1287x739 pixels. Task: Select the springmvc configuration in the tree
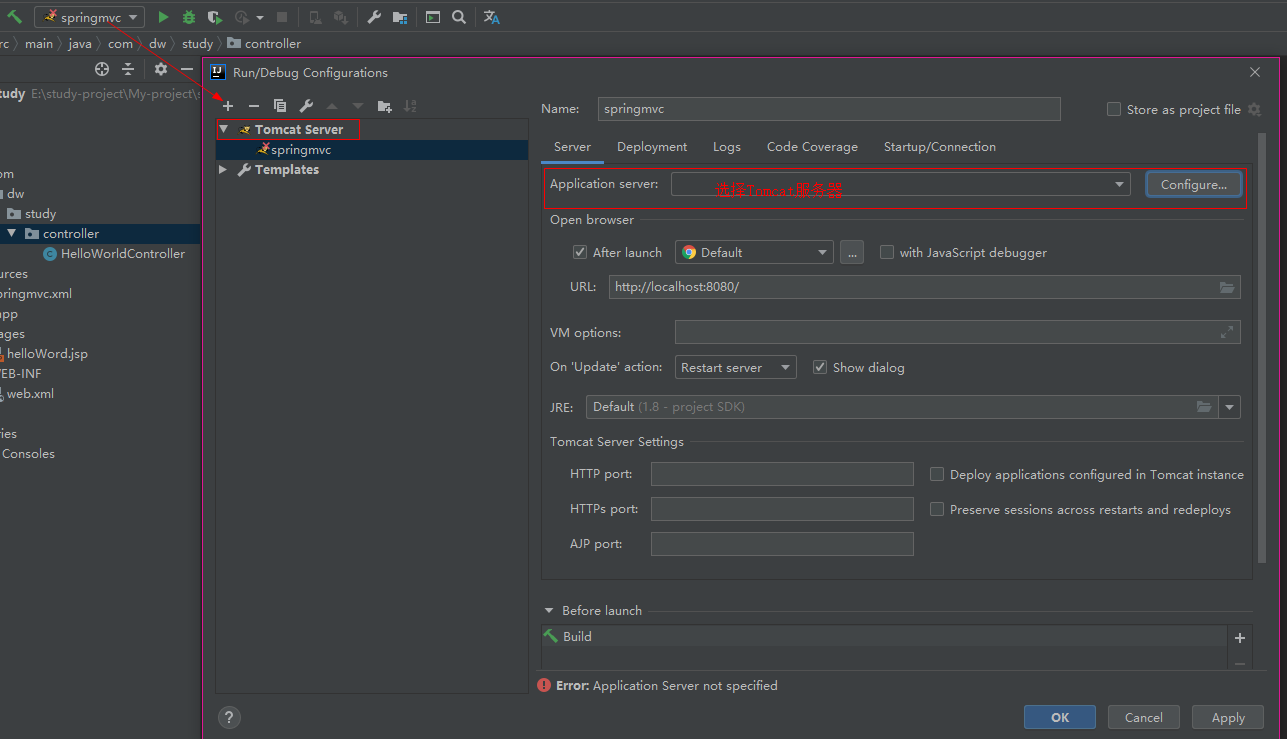(x=372, y=150)
